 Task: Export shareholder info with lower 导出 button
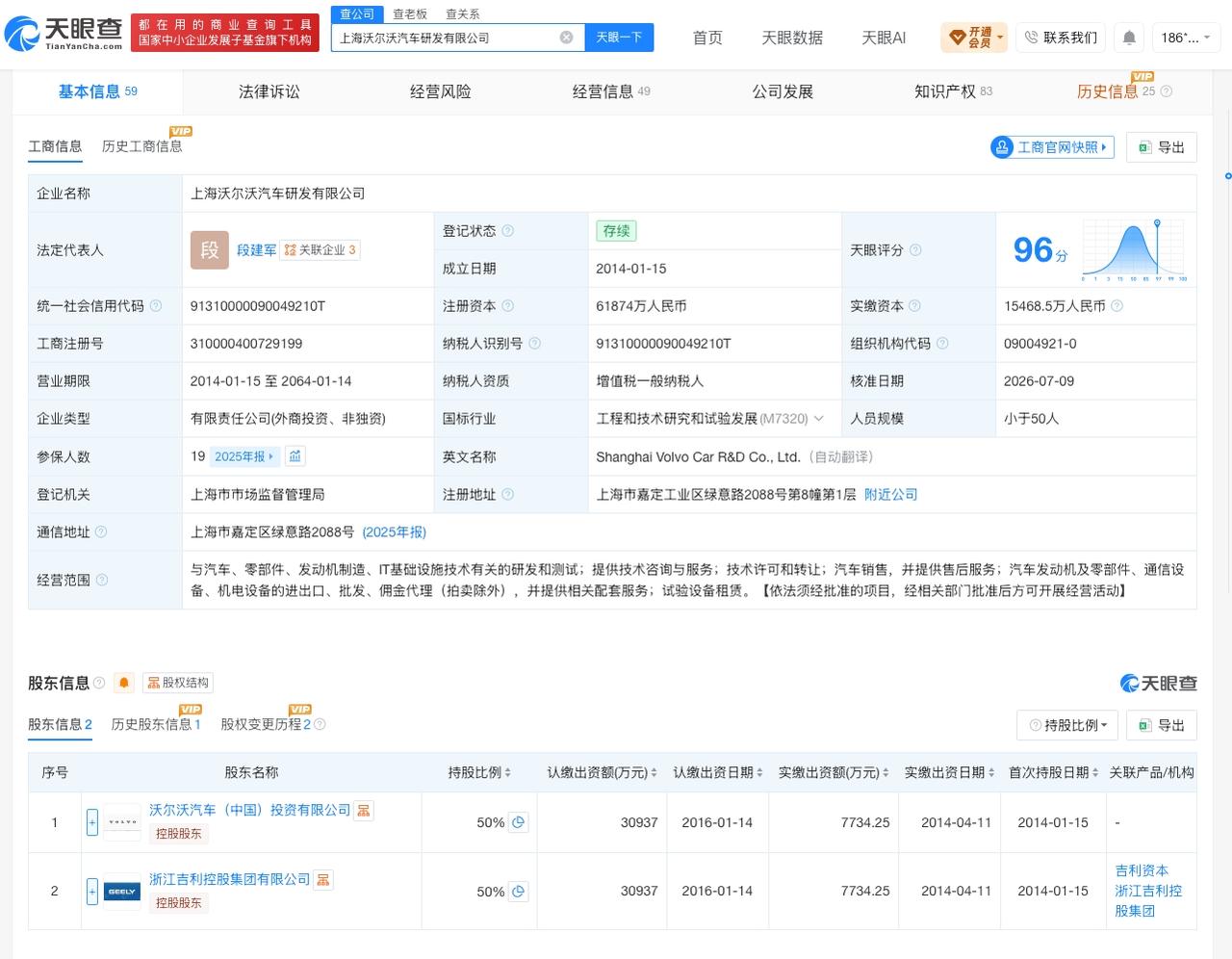pyautogui.click(x=1162, y=725)
